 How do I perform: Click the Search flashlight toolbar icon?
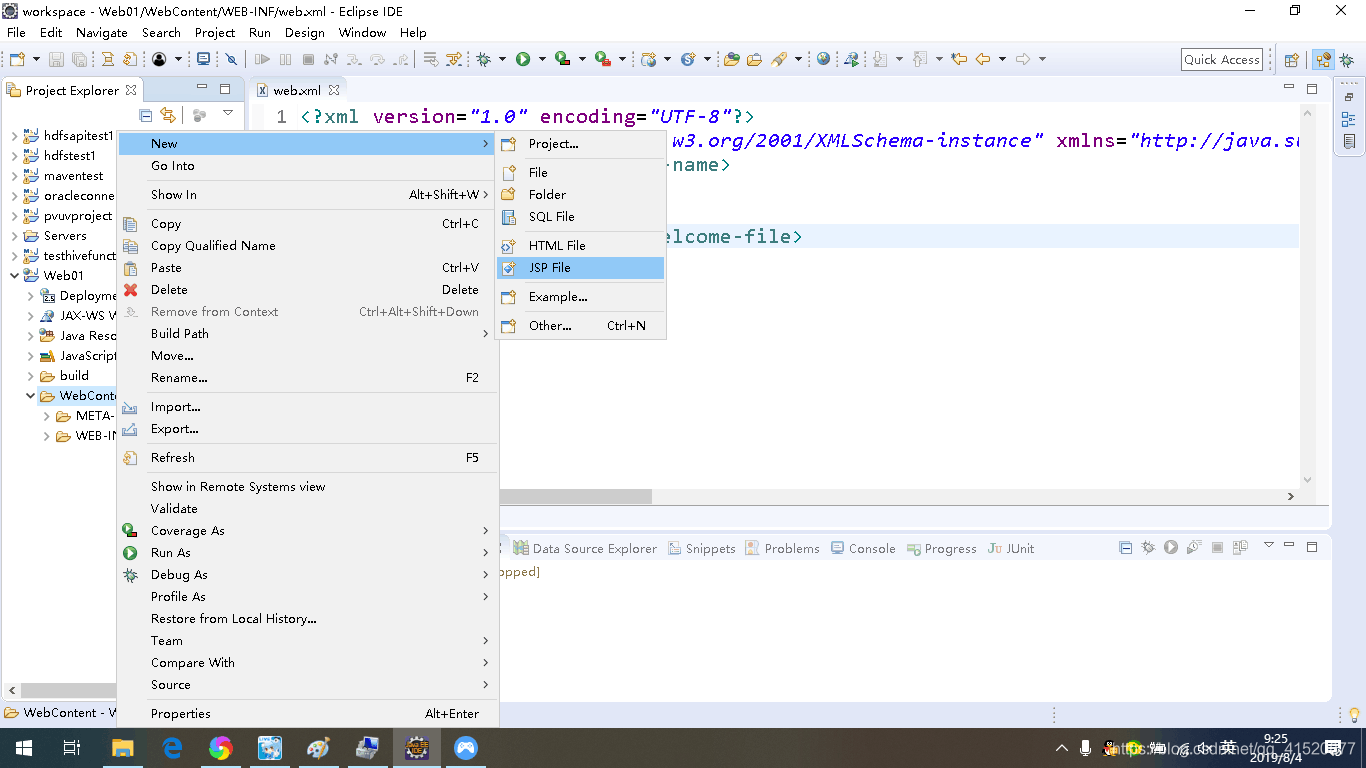[x=779, y=59]
